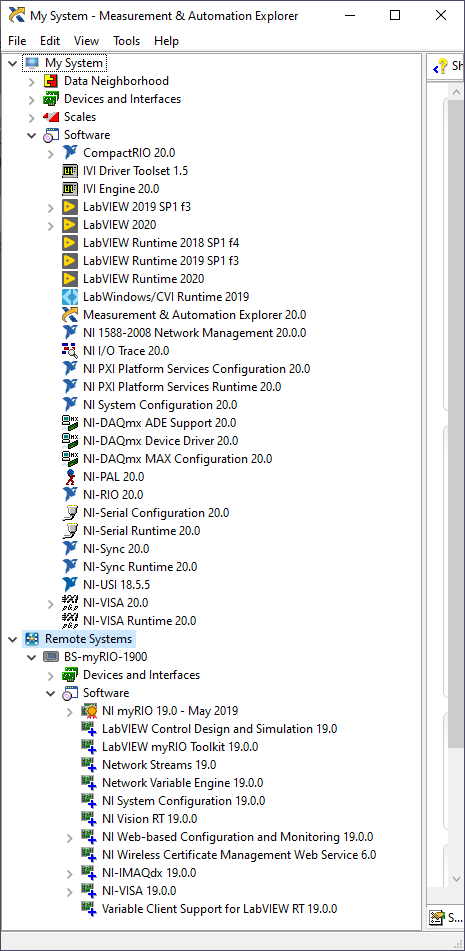Viewport: 465px width, 951px height.
Task: Collapse the My System Software node
Action: 32,135
